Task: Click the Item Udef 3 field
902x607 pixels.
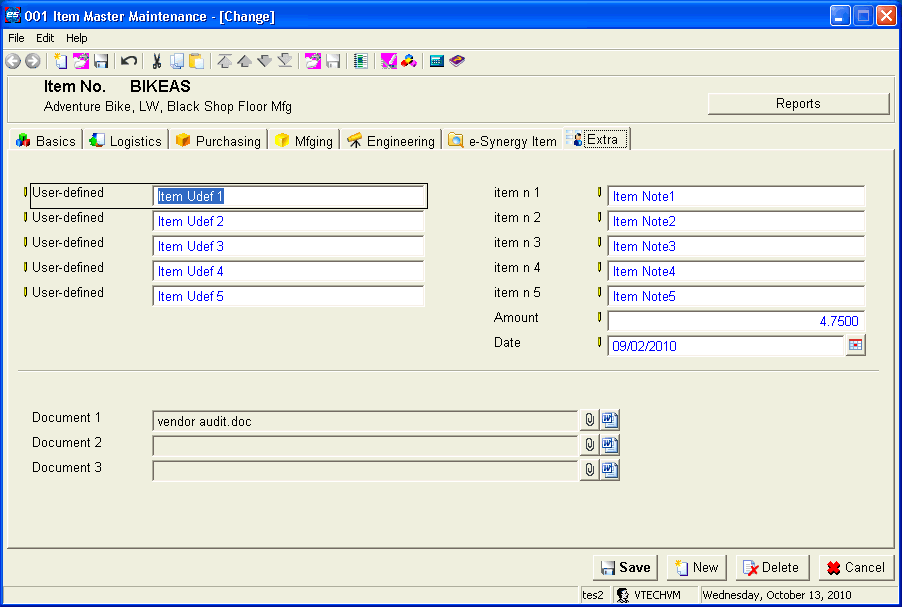Action: point(289,246)
